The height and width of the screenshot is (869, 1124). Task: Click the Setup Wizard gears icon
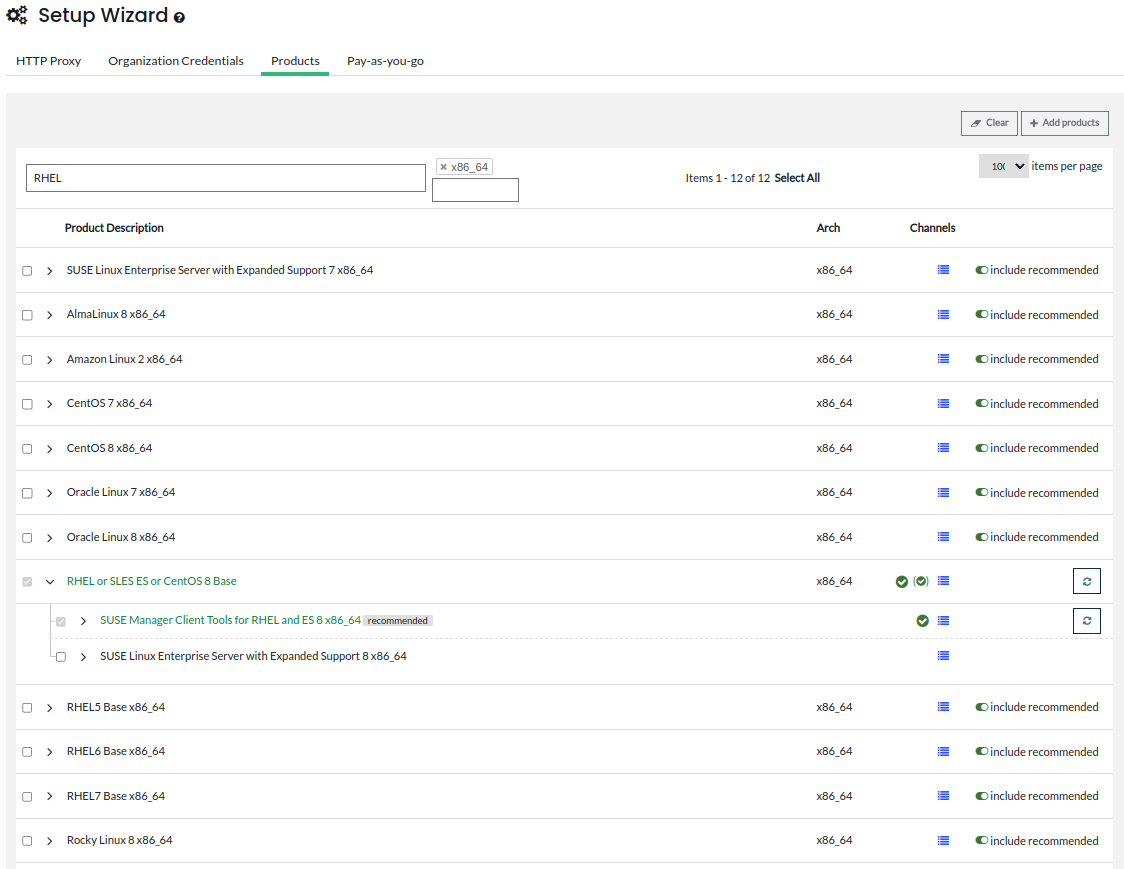point(17,15)
